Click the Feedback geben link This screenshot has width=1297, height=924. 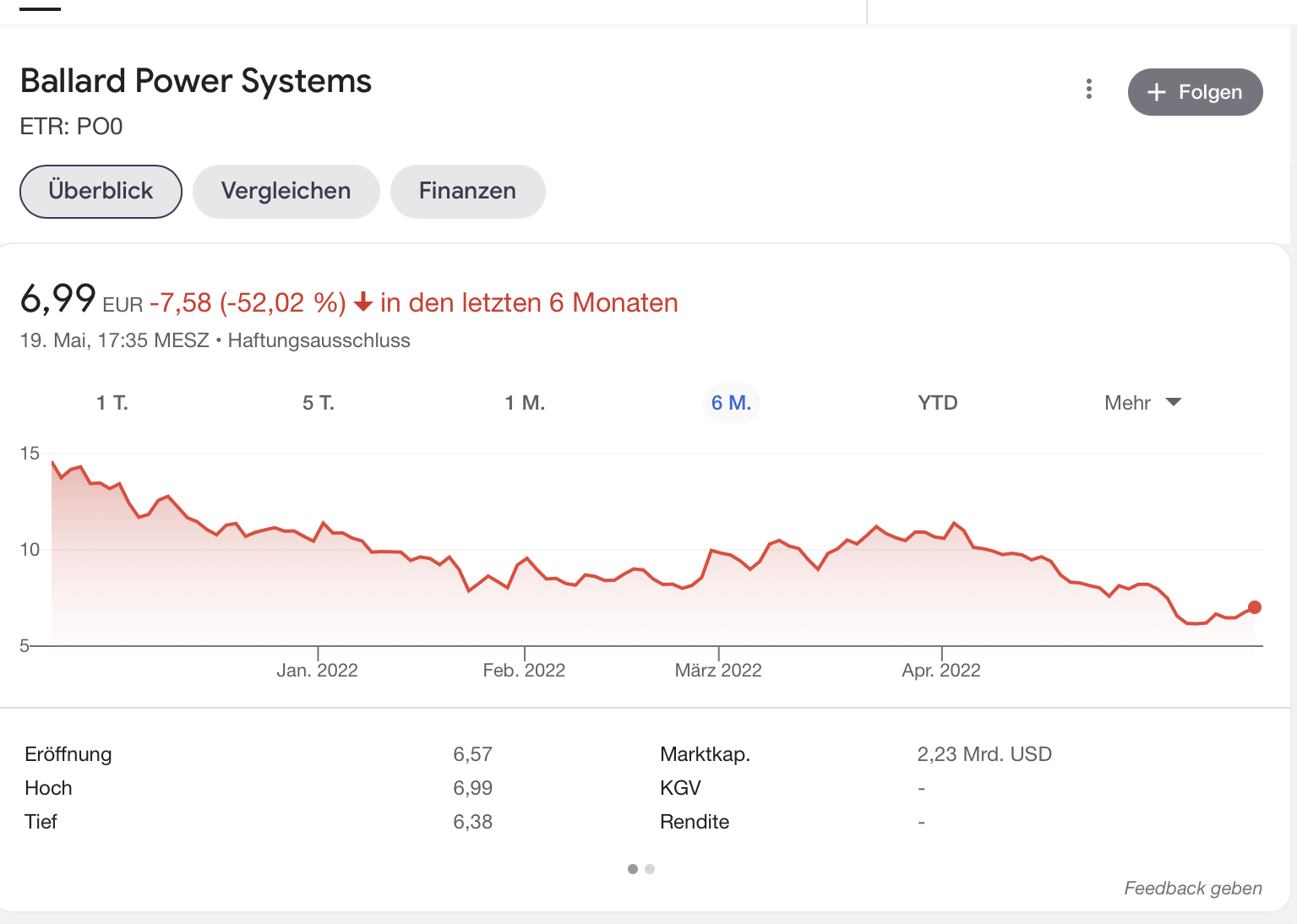(1192, 888)
